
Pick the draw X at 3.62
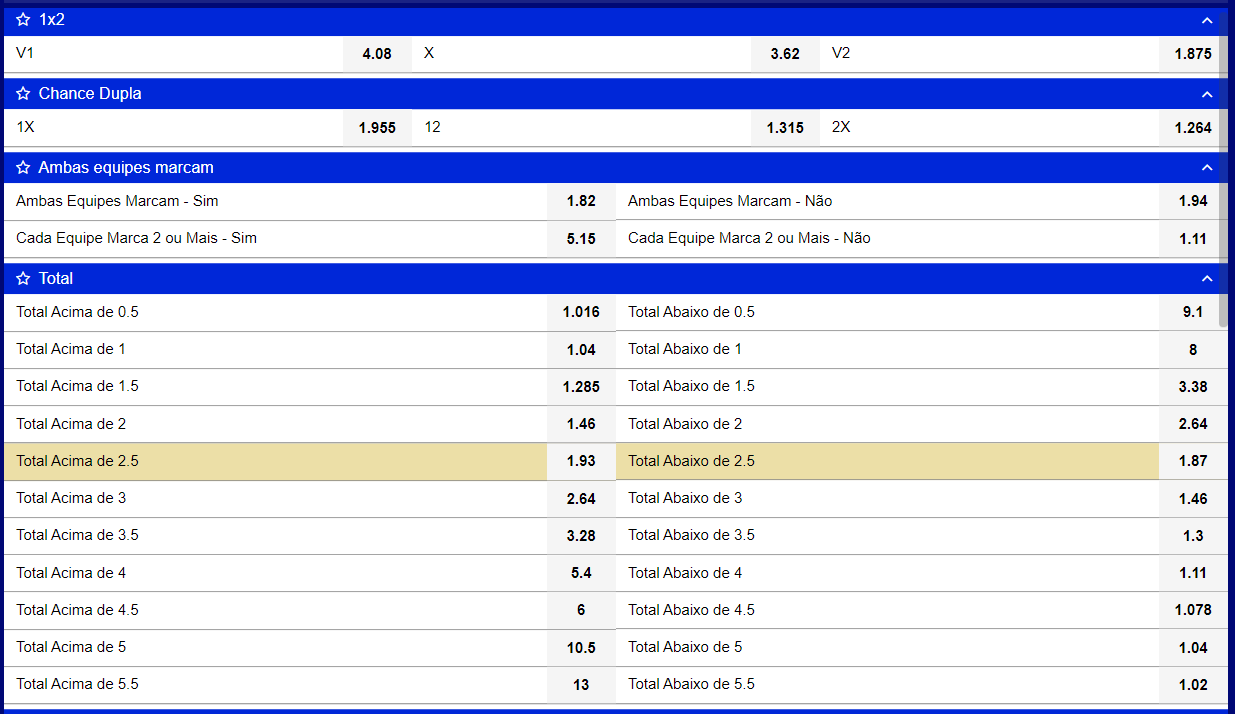pyautogui.click(x=785, y=54)
